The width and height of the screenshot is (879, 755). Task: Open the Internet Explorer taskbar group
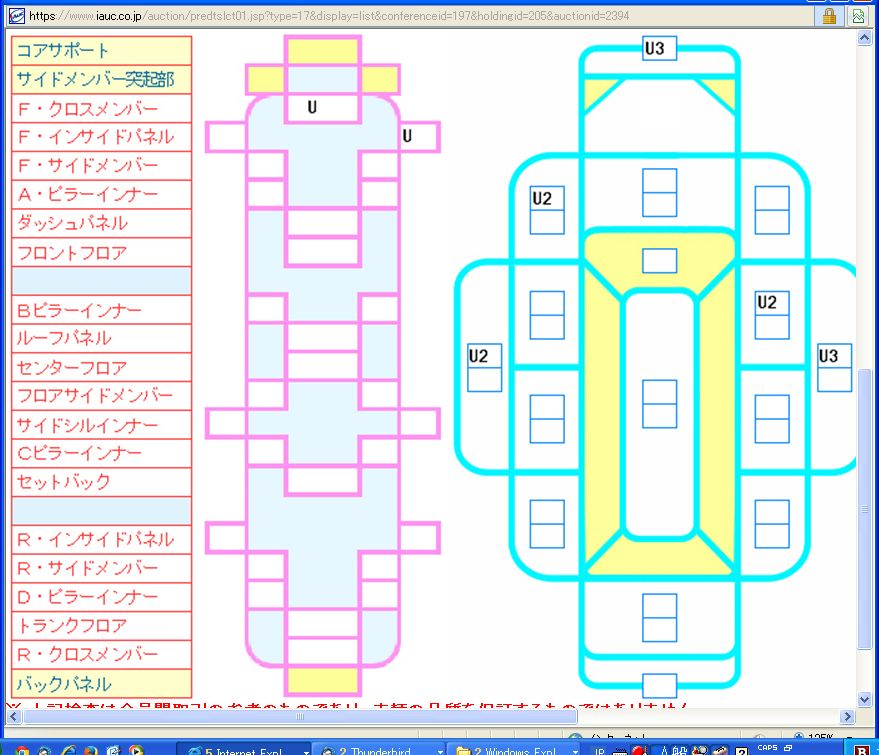pos(240,748)
